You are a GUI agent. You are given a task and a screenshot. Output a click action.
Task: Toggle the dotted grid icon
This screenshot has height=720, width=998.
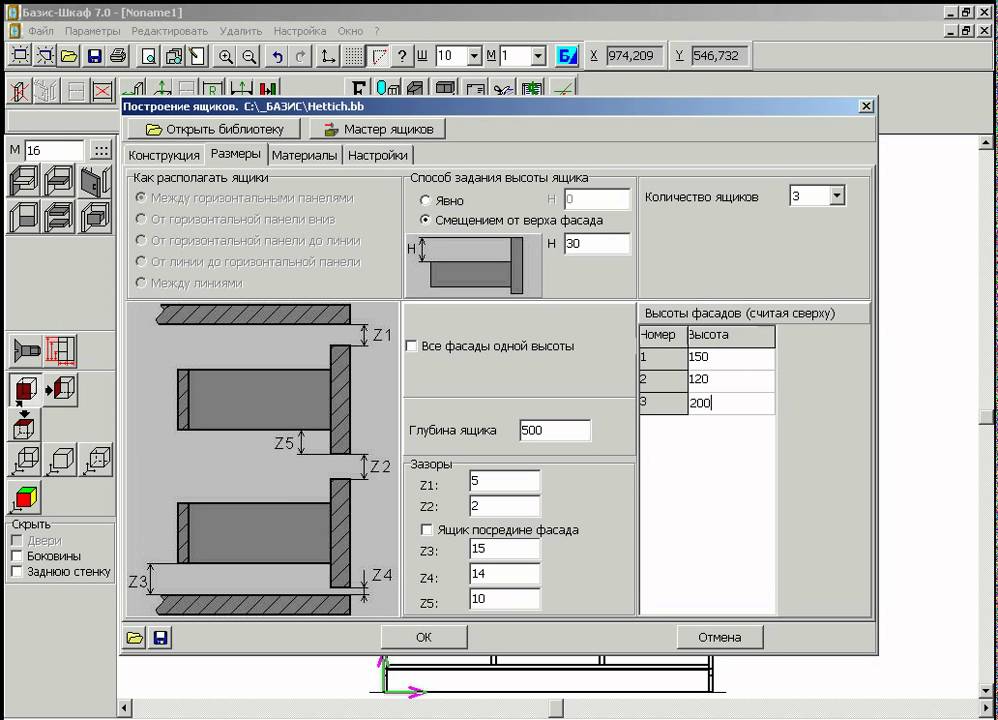coord(354,56)
